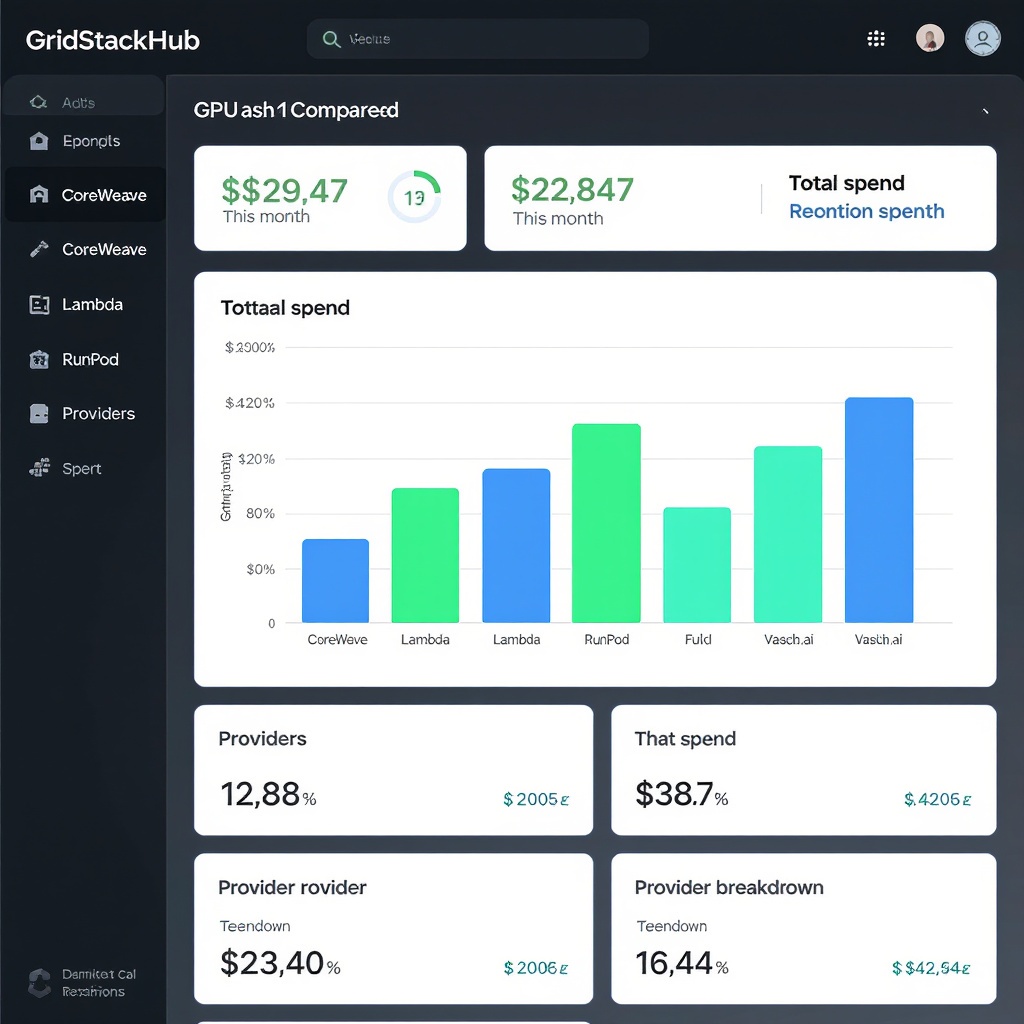Click the bottom sidebar account icon

(39, 983)
